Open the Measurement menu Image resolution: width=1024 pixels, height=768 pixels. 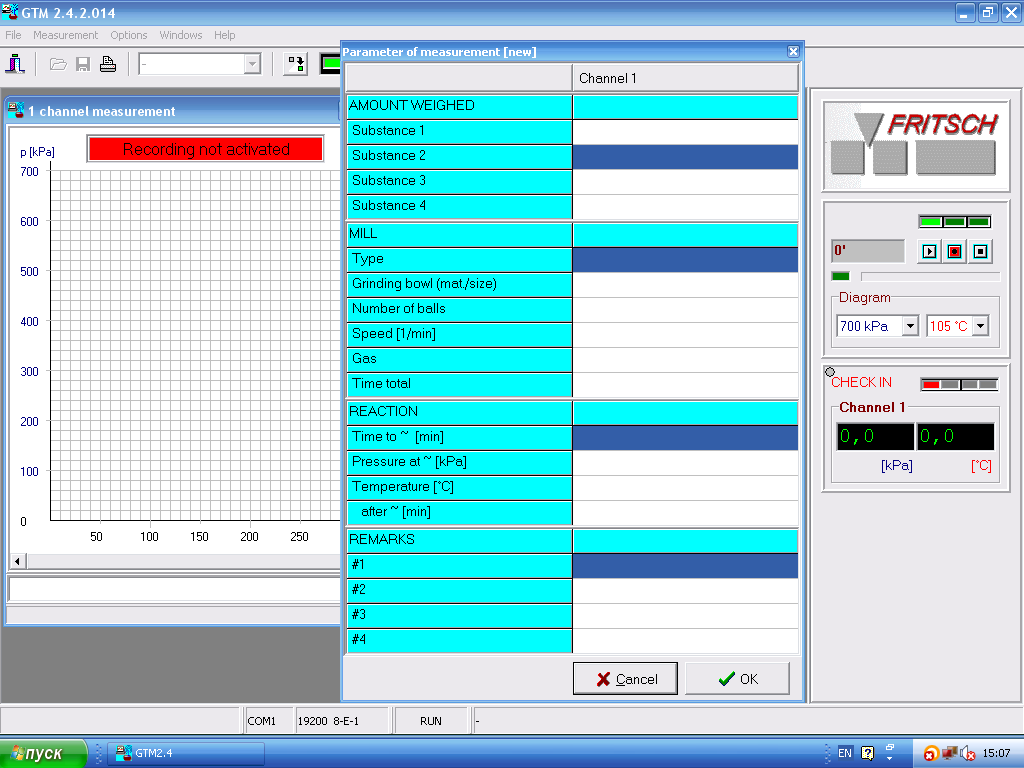pos(65,35)
